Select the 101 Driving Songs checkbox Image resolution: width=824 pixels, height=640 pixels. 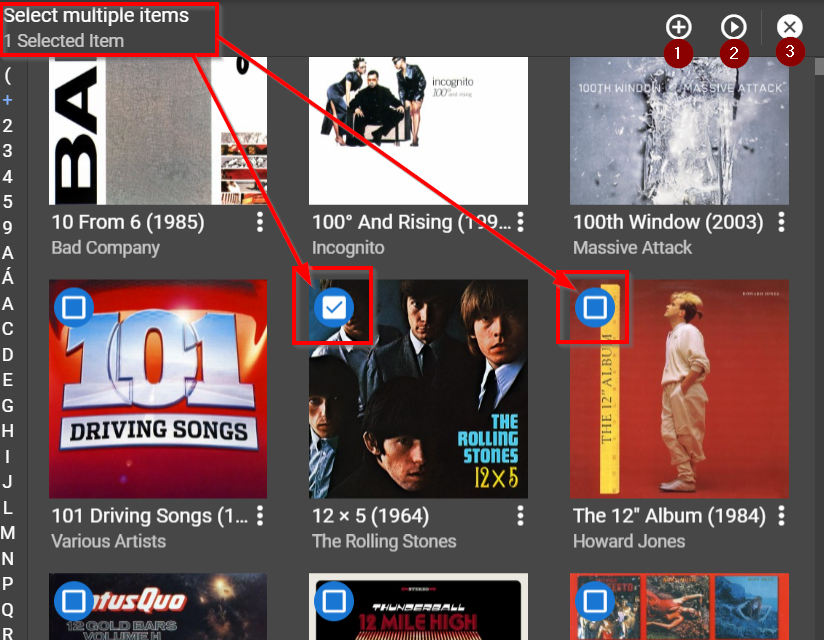73,308
